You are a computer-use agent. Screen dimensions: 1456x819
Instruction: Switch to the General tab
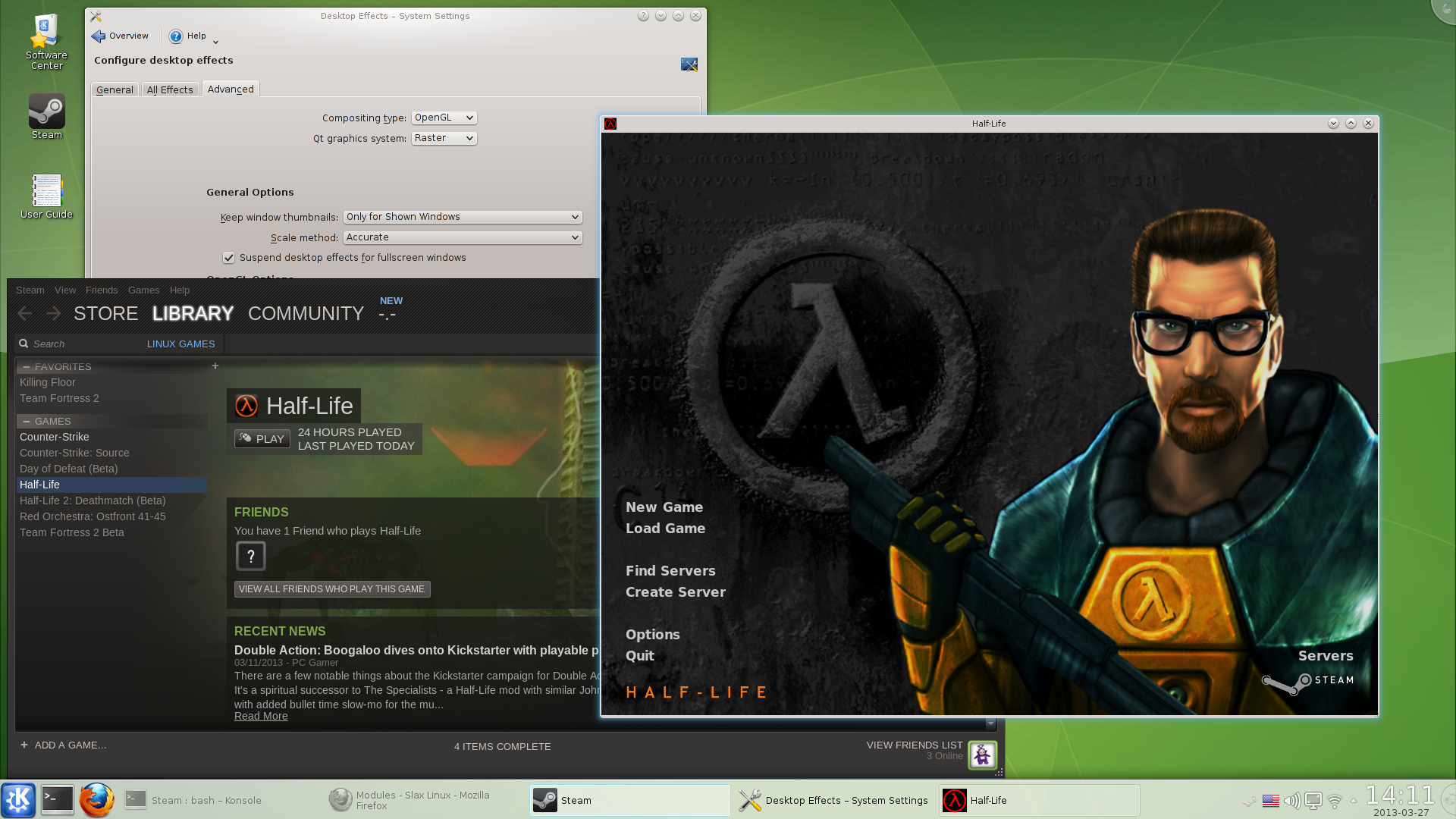coord(115,89)
